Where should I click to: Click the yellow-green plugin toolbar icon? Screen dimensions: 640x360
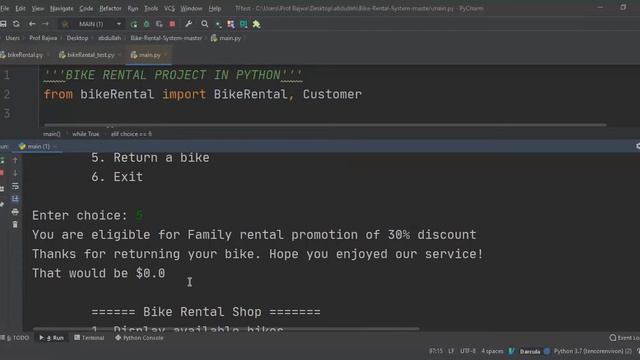tap(256, 24)
